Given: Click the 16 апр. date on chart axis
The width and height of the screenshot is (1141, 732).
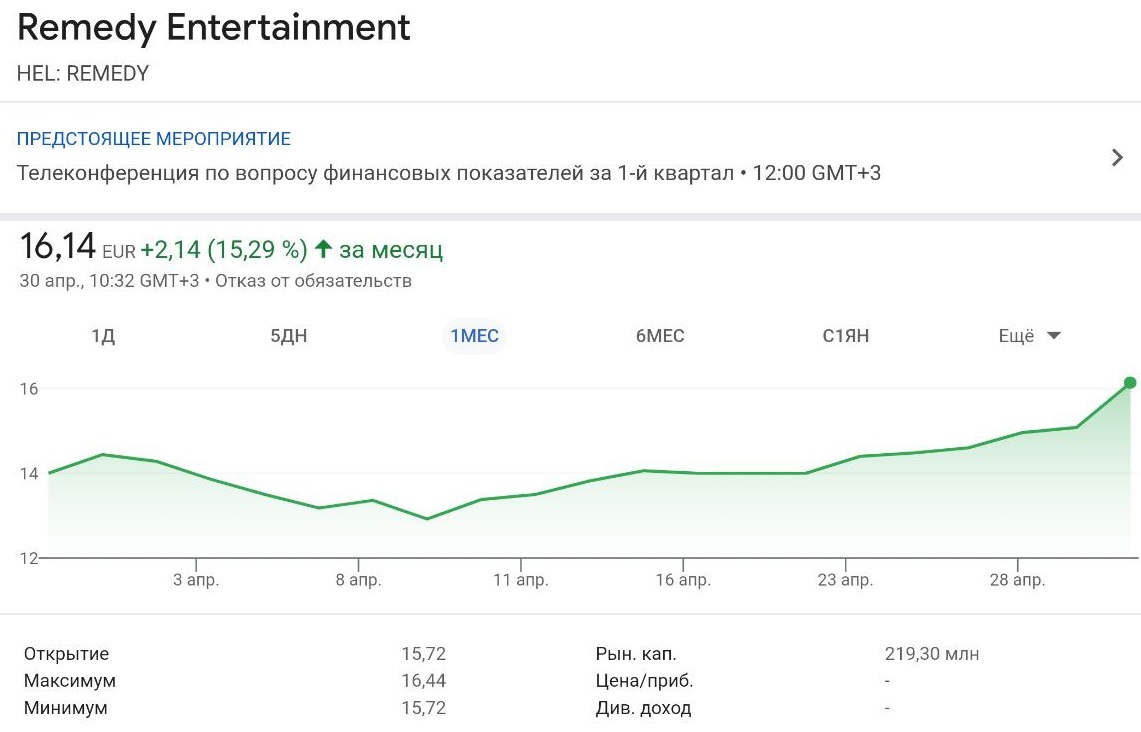Looking at the screenshot, I should pyautogui.click(x=683, y=580).
